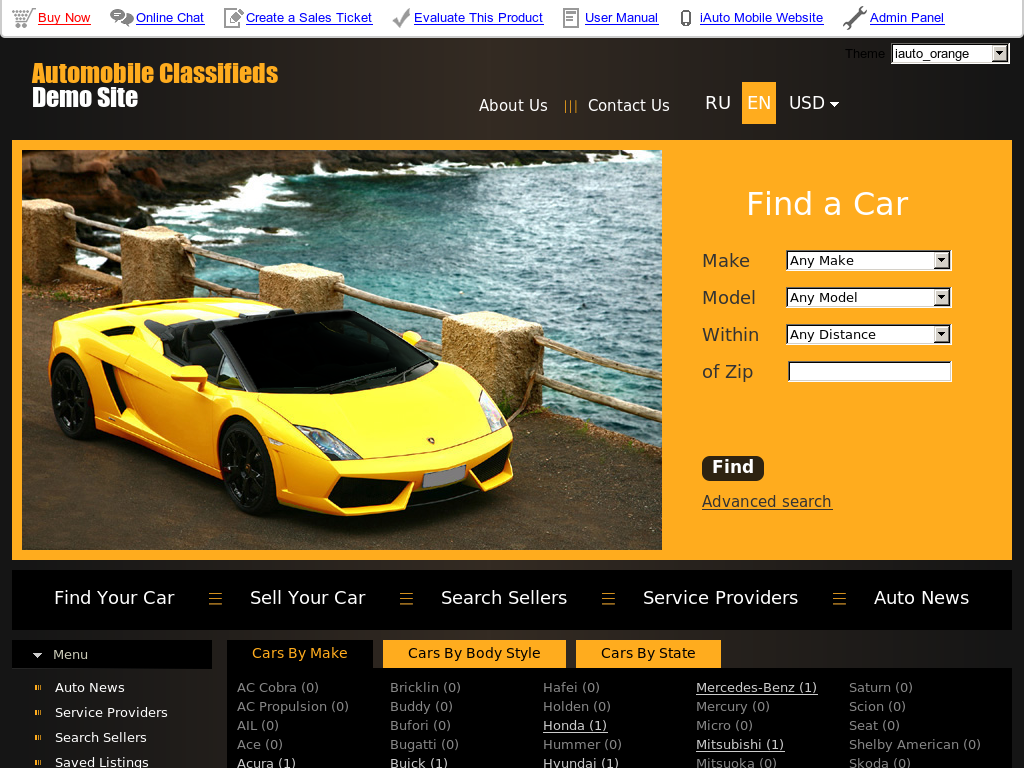The image size is (1024, 768).
Task: Click the checkmark Evaluate This Product icon
Action: click(401, 18)
